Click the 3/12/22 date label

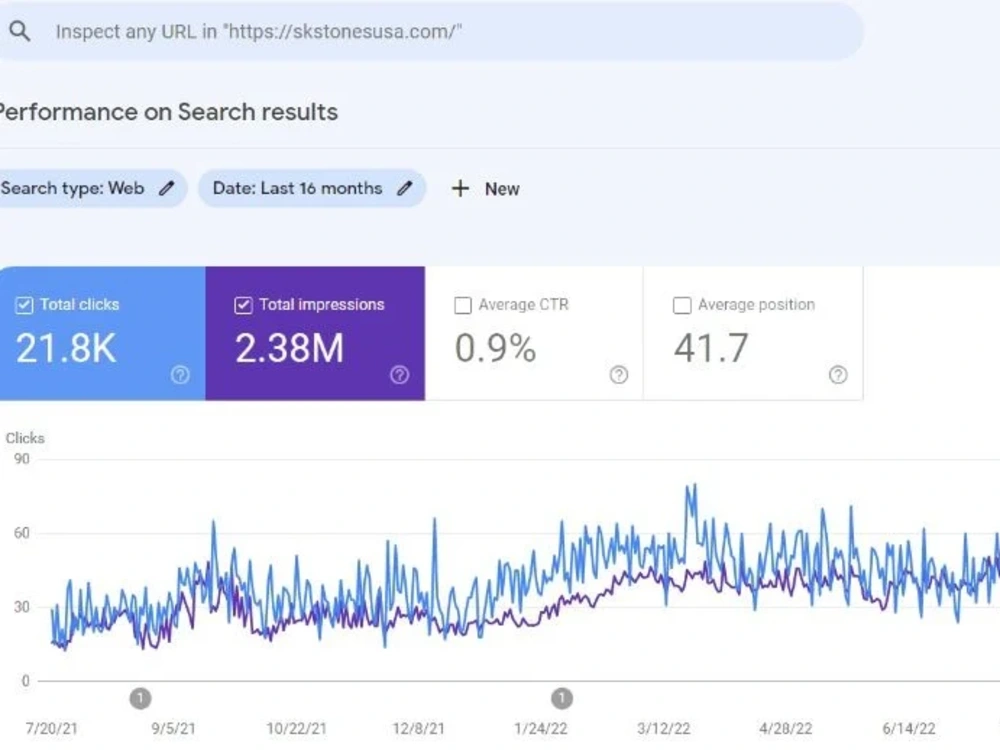(663, 728)
